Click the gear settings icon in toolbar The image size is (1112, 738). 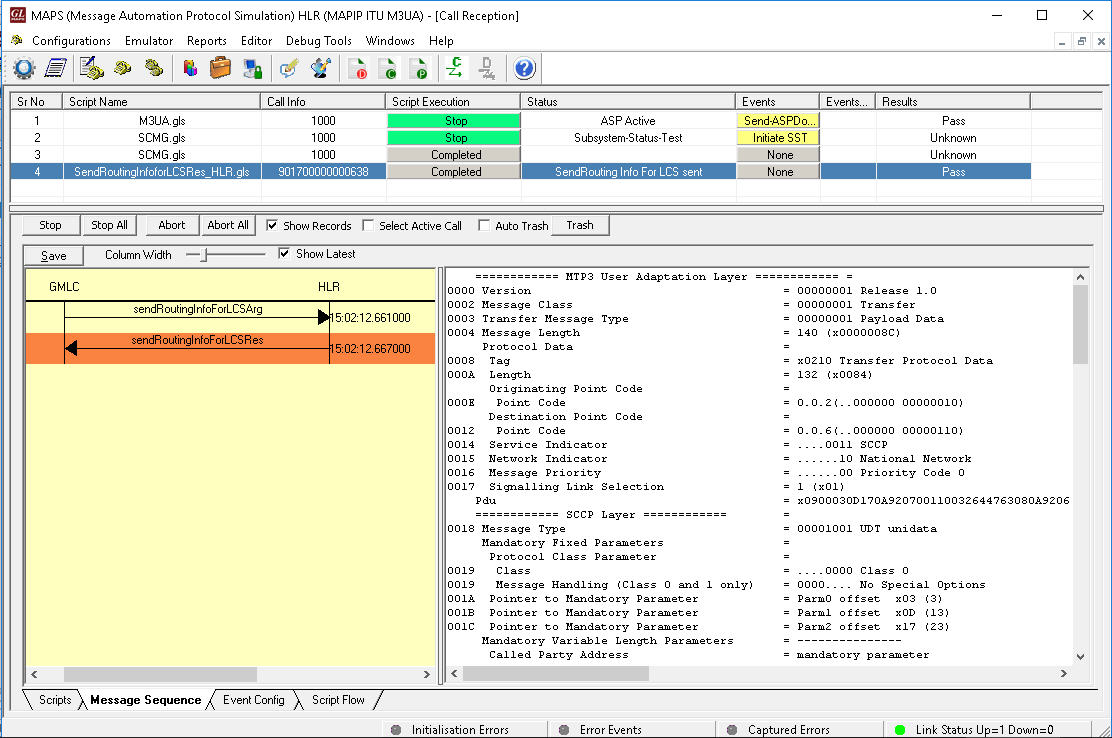pyautogui.click(x=24, y=68)
